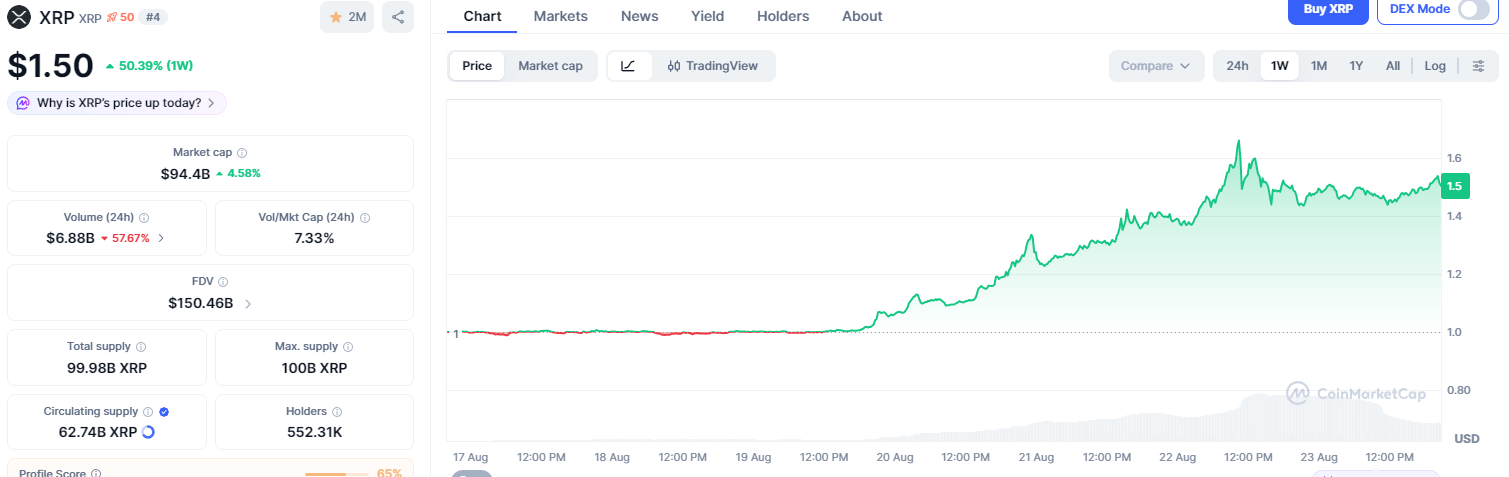
Task: Select the 1M time range
Action: (x=1319, y=66)
